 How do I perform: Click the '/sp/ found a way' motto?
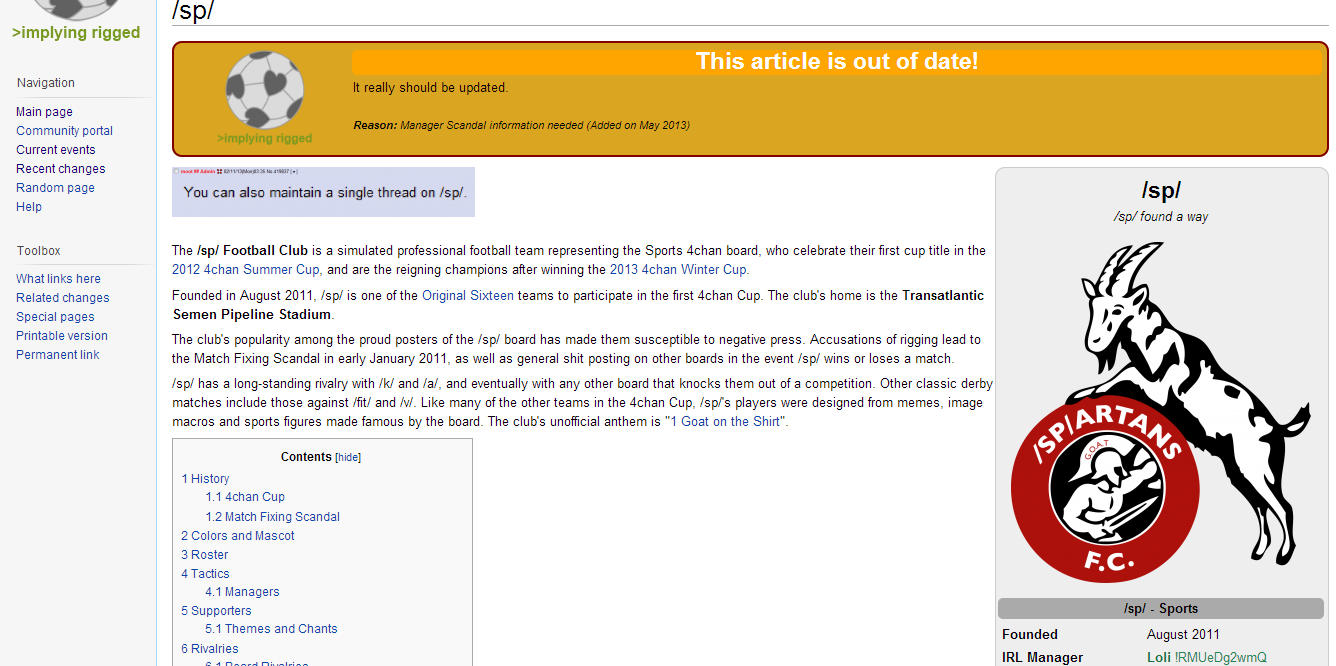point(1161,217)
